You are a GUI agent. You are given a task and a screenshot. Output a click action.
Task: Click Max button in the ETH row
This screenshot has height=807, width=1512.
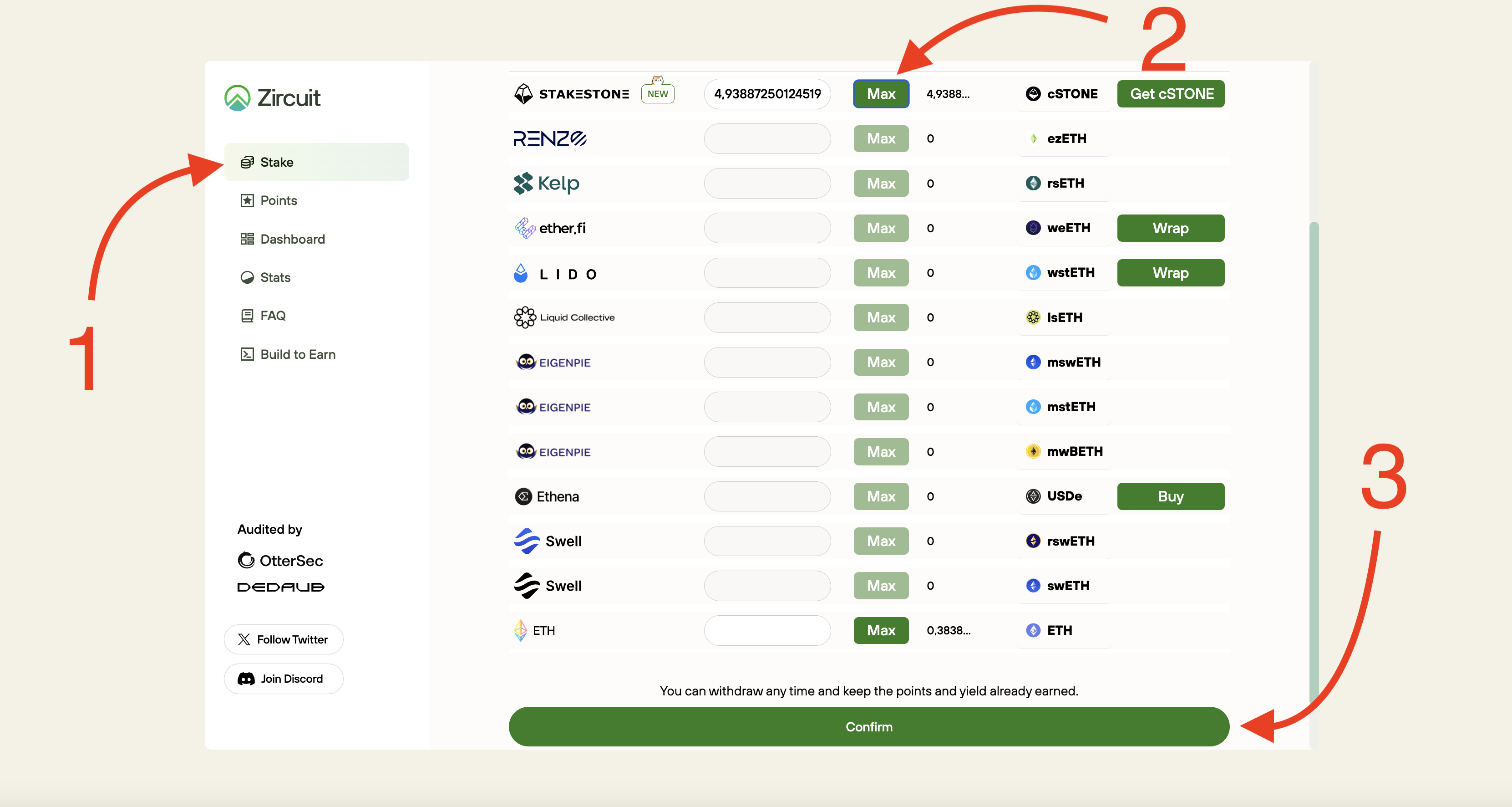(x=880, y=630)
